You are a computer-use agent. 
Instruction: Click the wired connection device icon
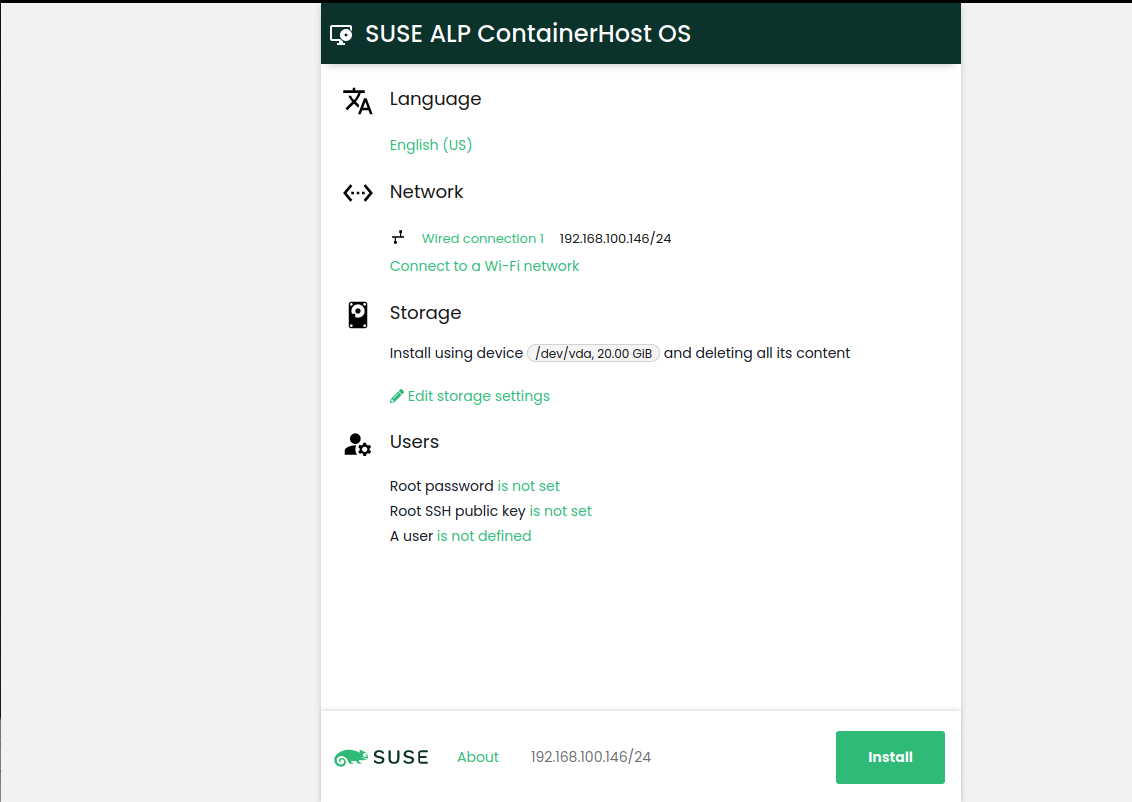[x=398, y=238]
